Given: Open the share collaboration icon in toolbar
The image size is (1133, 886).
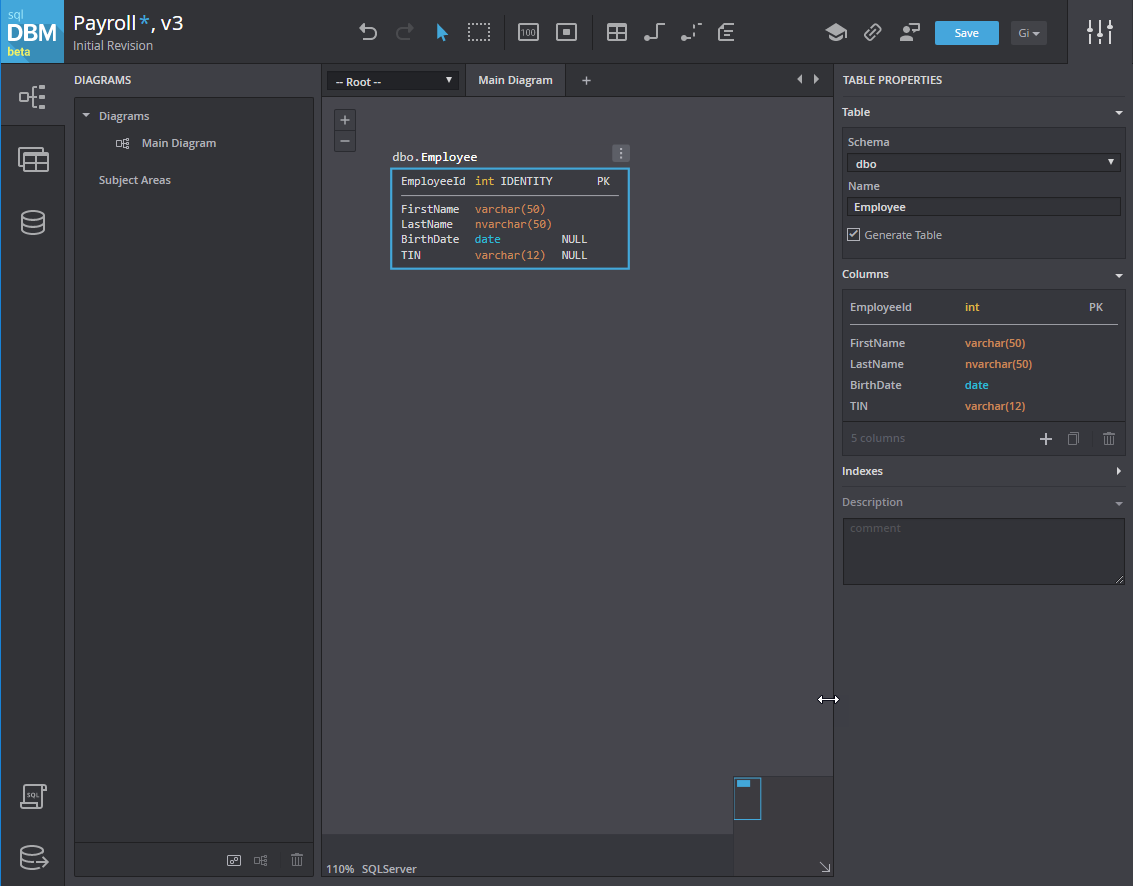Looking at the screenshot, I should [909, 32].
